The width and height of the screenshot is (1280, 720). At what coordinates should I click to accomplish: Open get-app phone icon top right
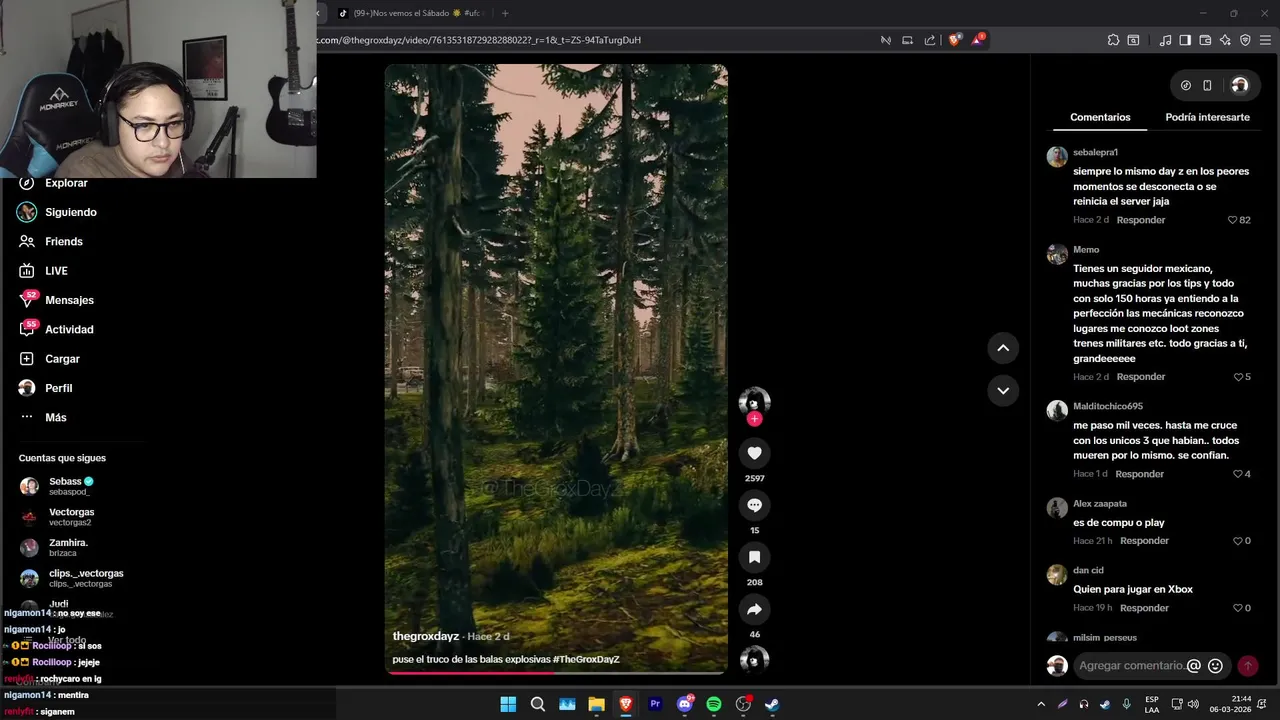click(1207, 85)
